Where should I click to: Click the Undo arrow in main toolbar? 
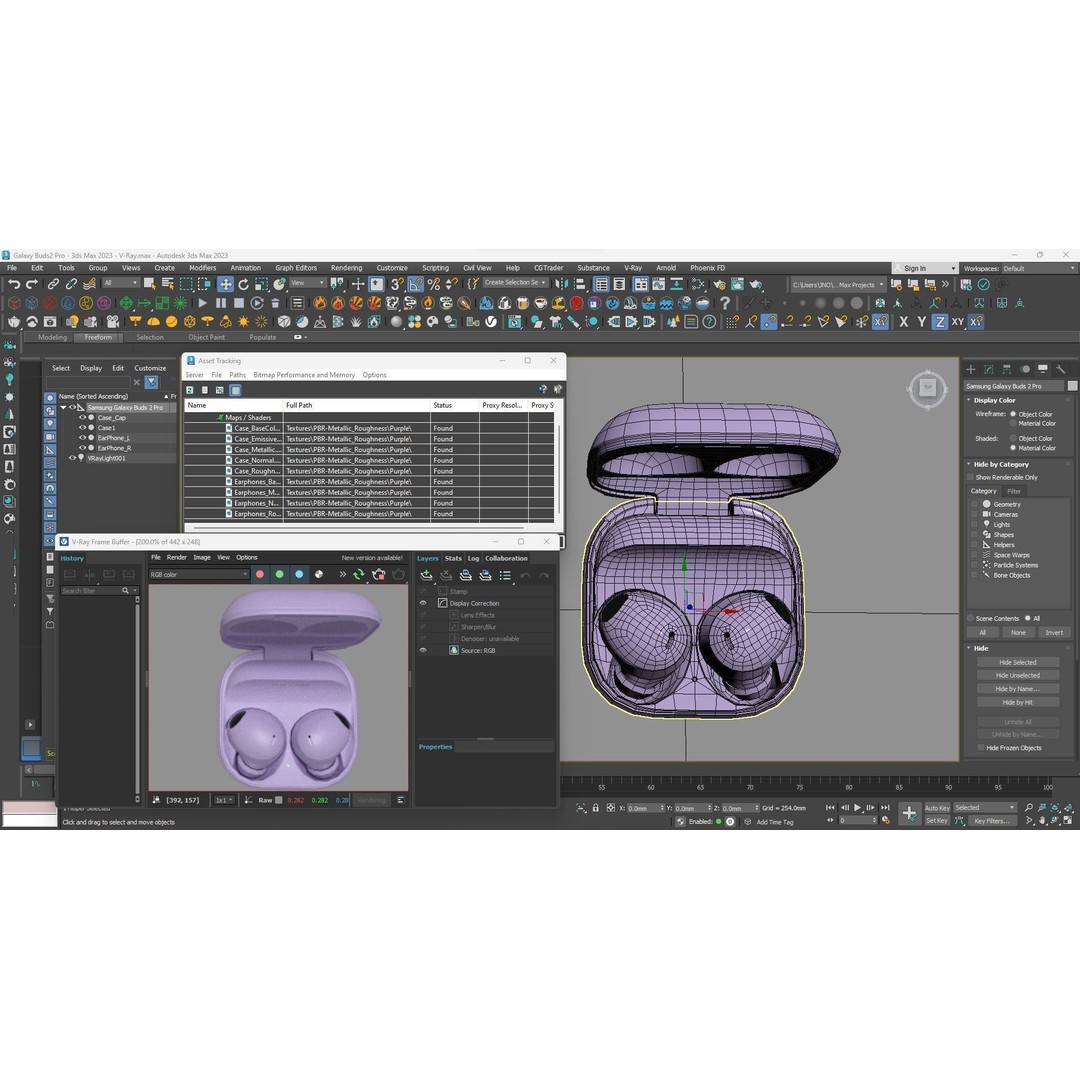tap(14, 284)
